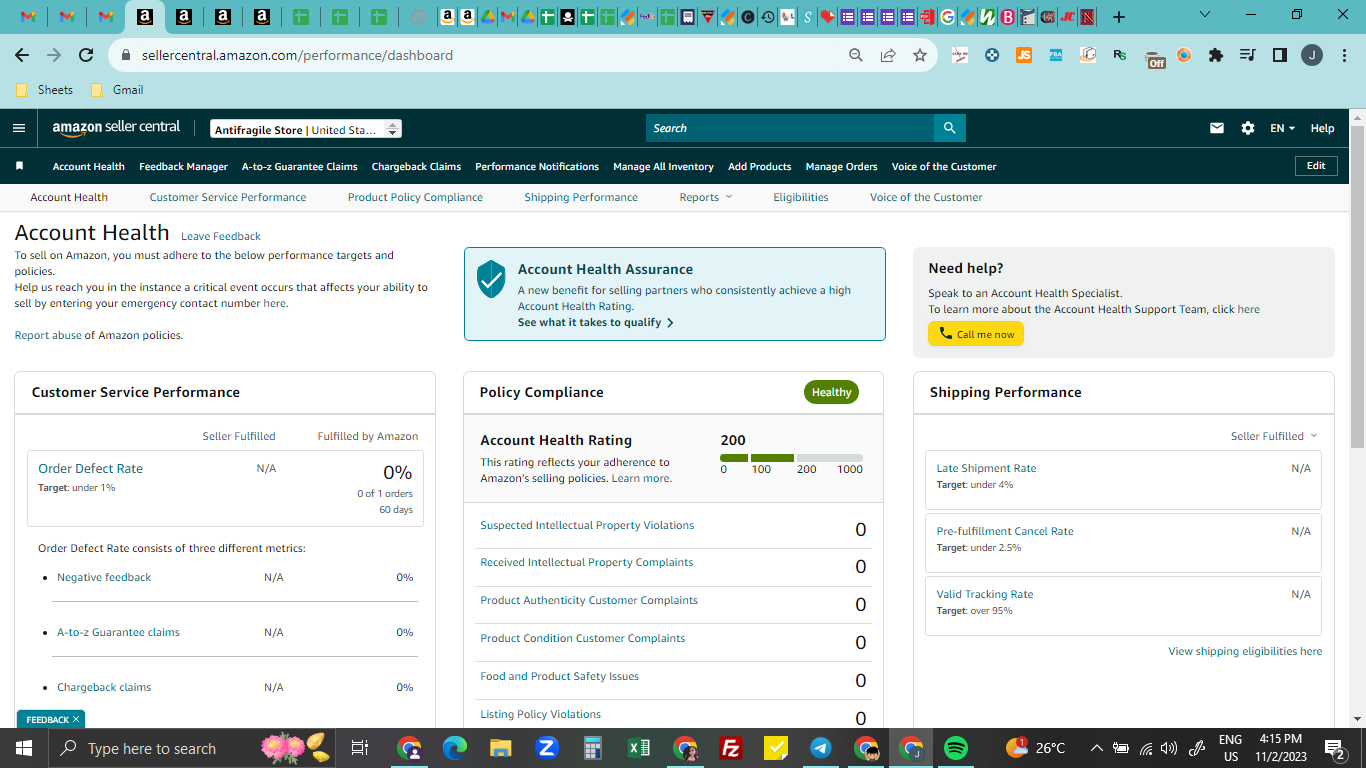Click the Valid Tracking Rate link
1366x768 pixels.
pos(985,594)
